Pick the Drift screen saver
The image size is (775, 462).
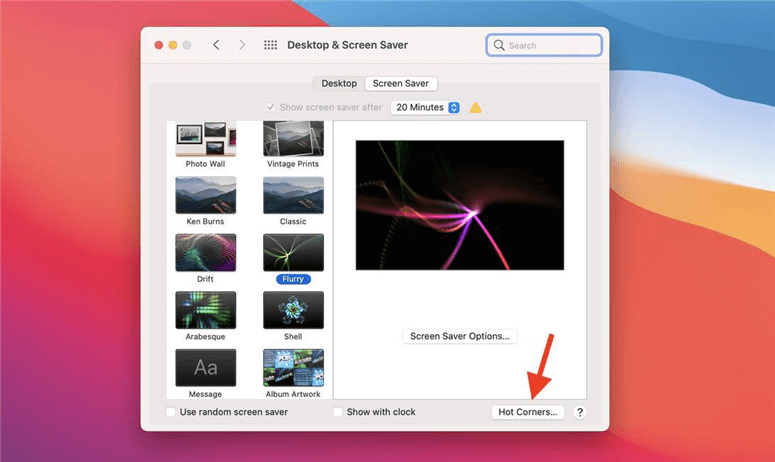206,252
